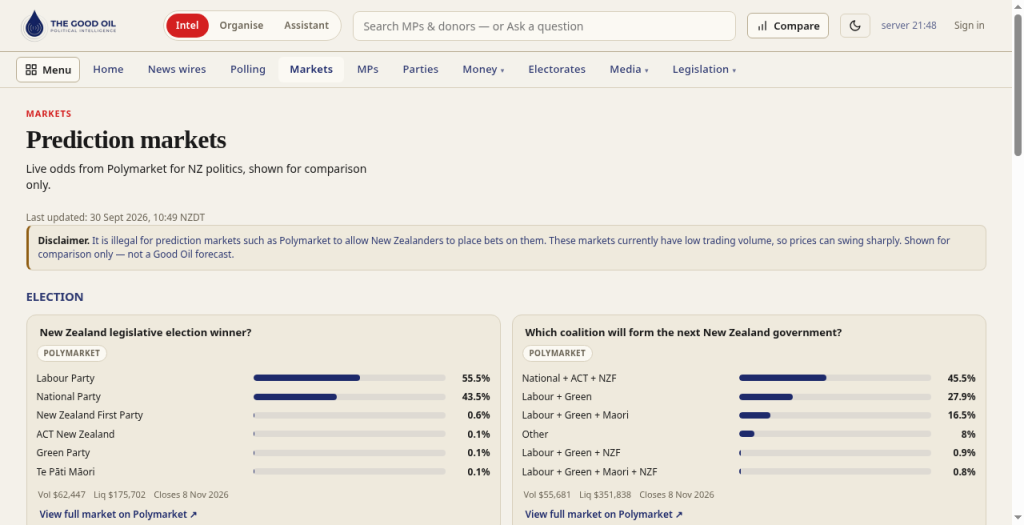Click the 'Te Pāti Māori' label
The height and width of the screenshot is (525, 1024).
(x=65, y=471)
